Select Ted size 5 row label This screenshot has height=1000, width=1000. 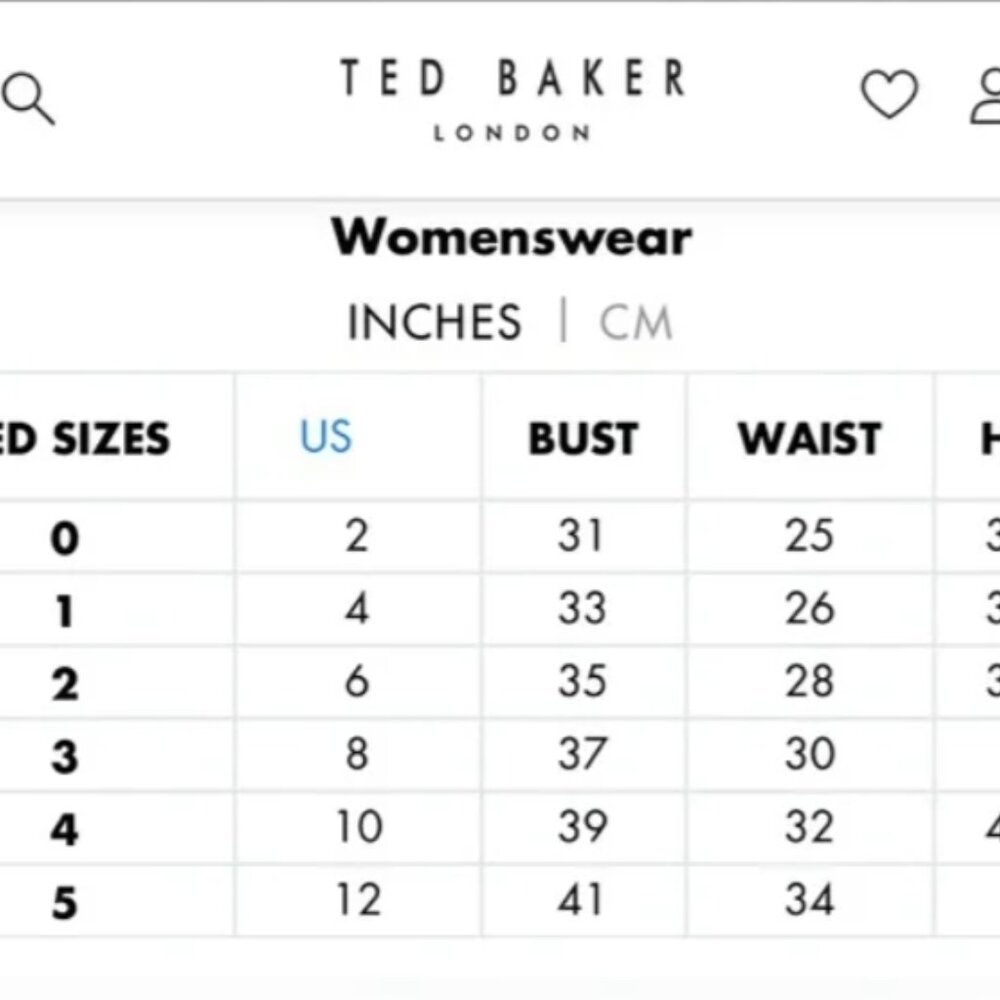click(64, 902)
